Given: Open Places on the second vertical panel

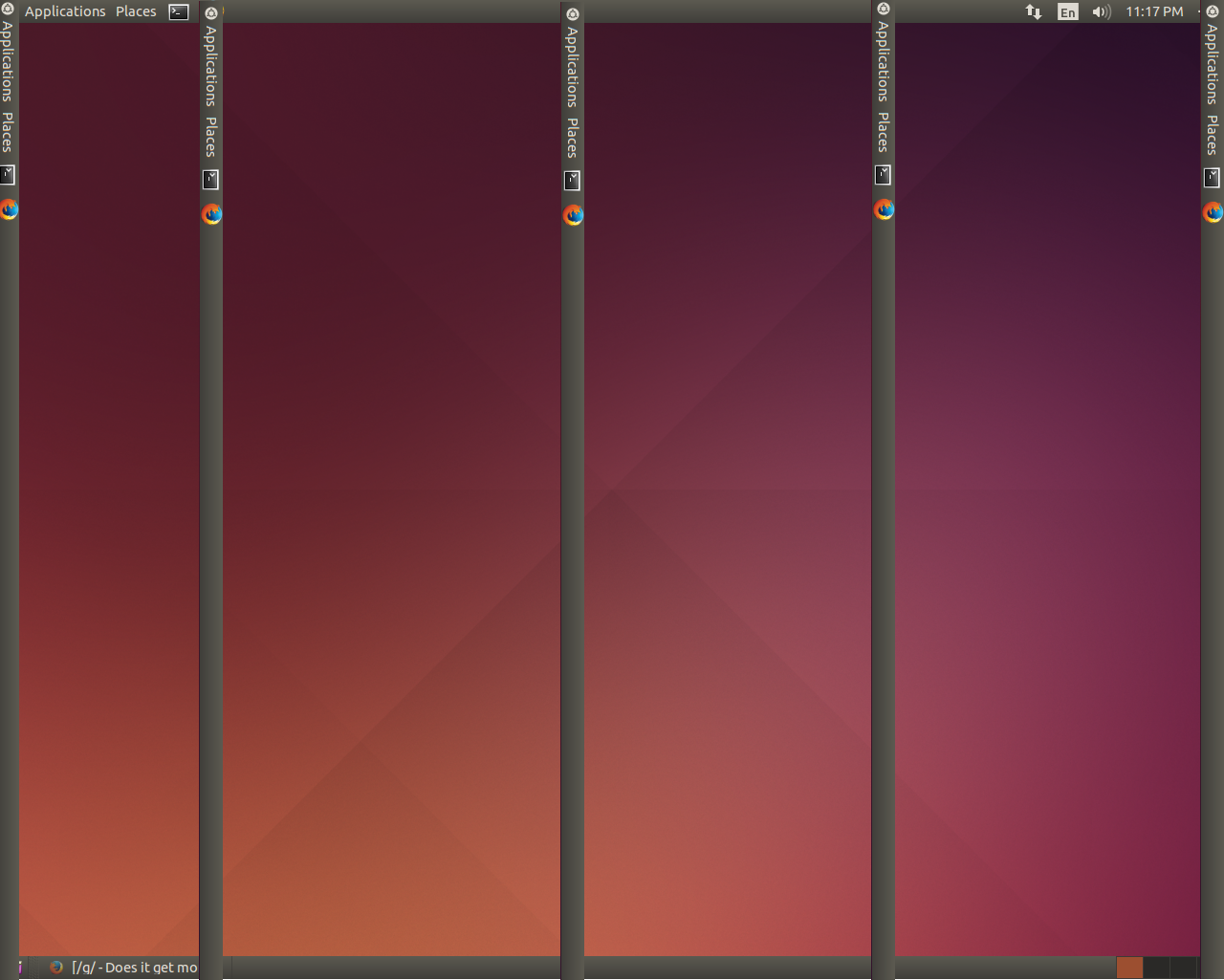Looking at the screenshot, I should coord(211,137).
